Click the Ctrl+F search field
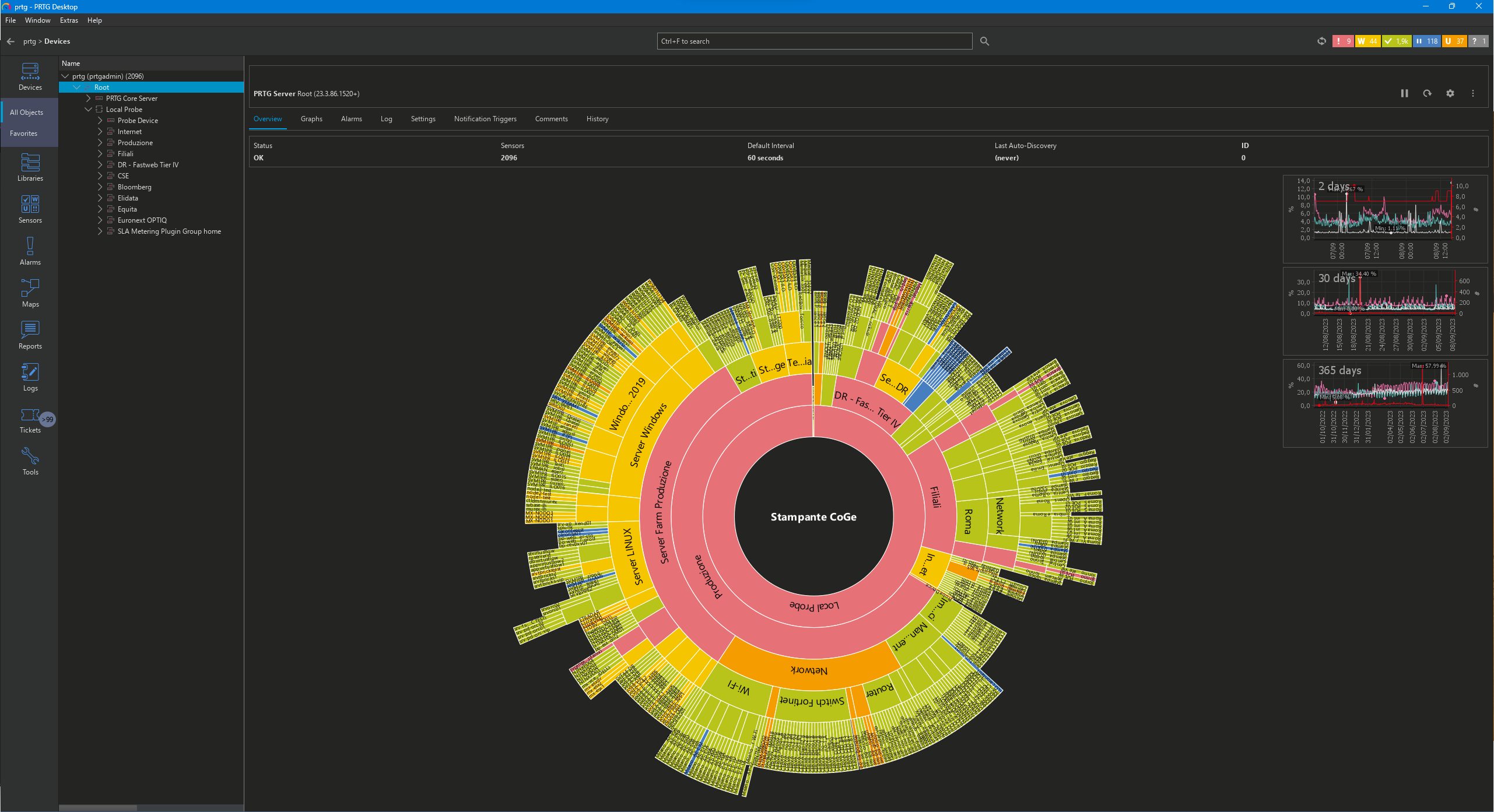Screen dimensions: 1494x812 pyautogui.click(x=814, y=41)
